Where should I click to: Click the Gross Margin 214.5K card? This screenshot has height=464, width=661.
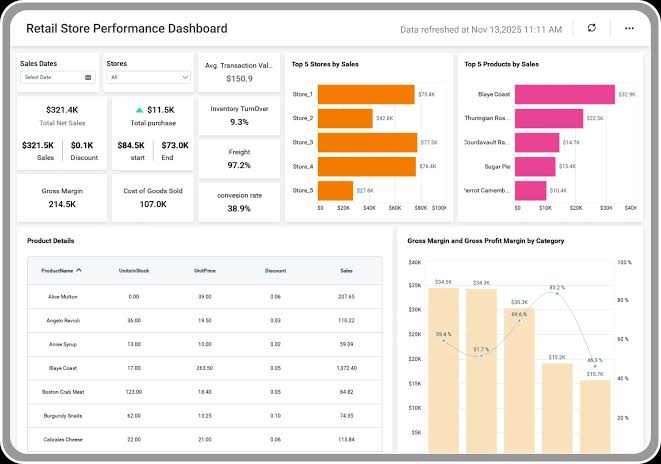(62, 198)
